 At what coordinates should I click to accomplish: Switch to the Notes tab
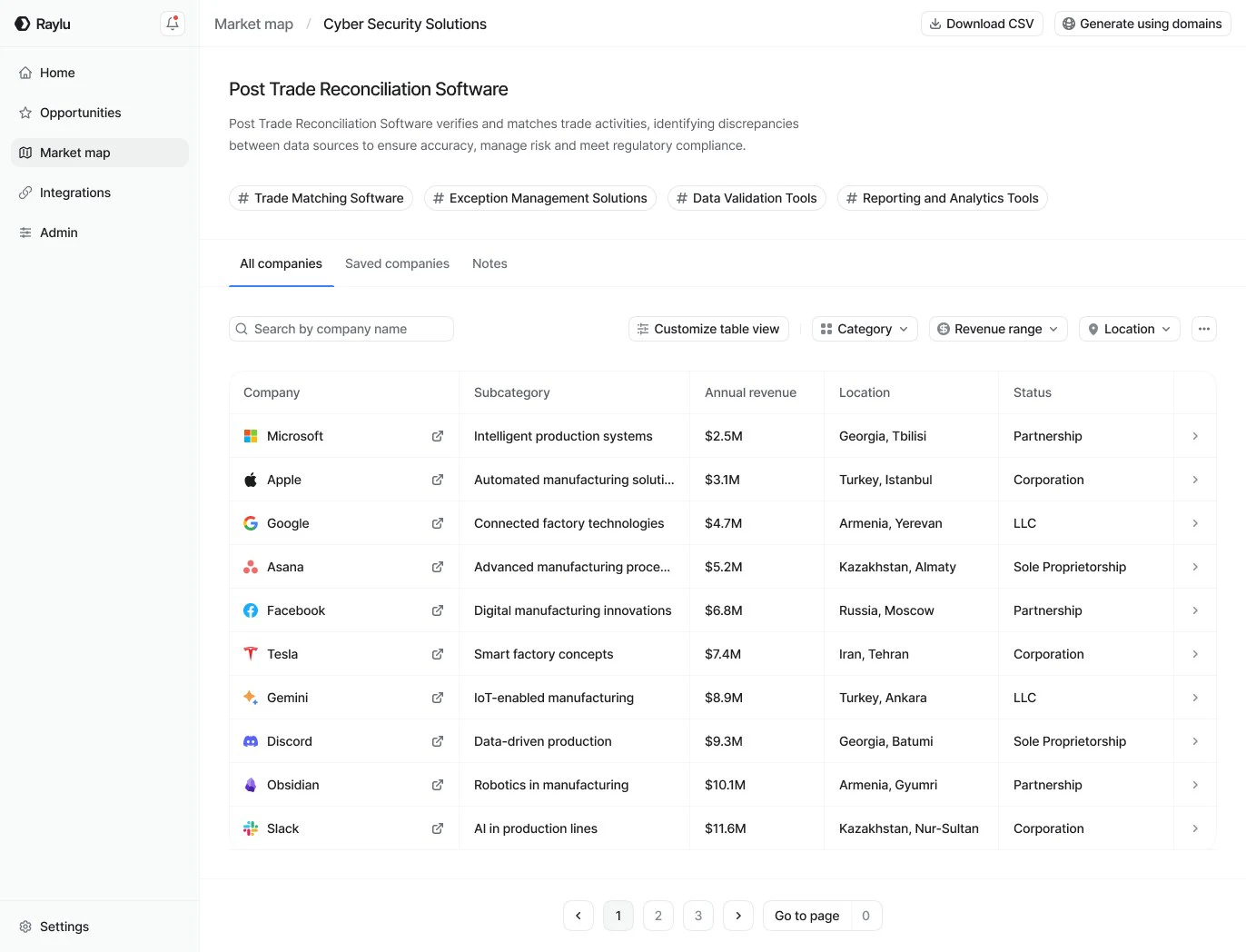tap(489, 263)
